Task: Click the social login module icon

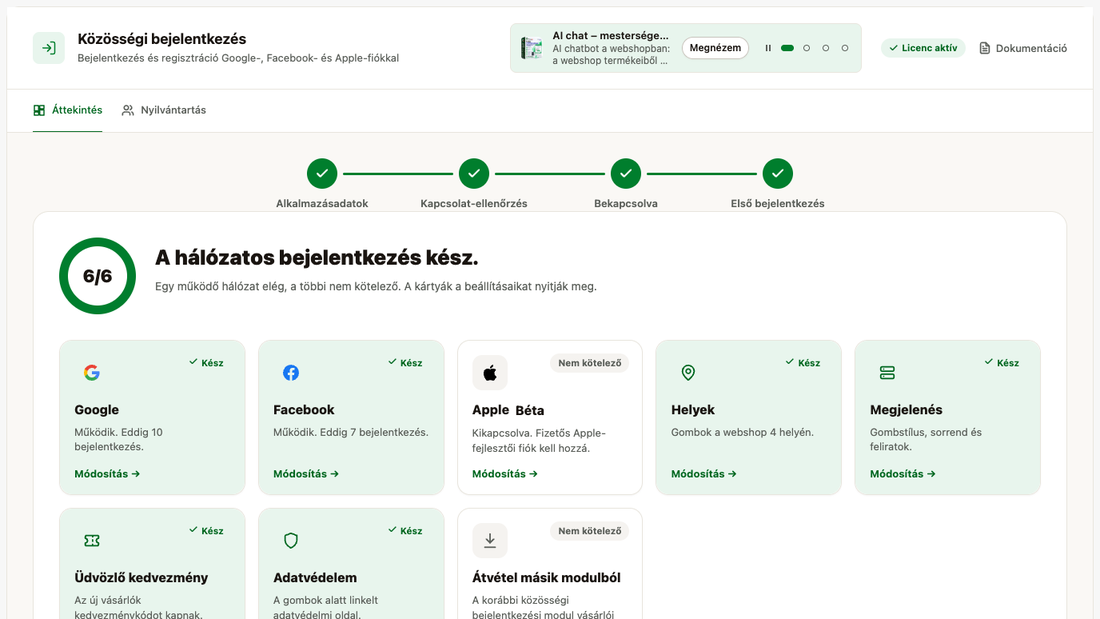Action: (x=49, y=48)
